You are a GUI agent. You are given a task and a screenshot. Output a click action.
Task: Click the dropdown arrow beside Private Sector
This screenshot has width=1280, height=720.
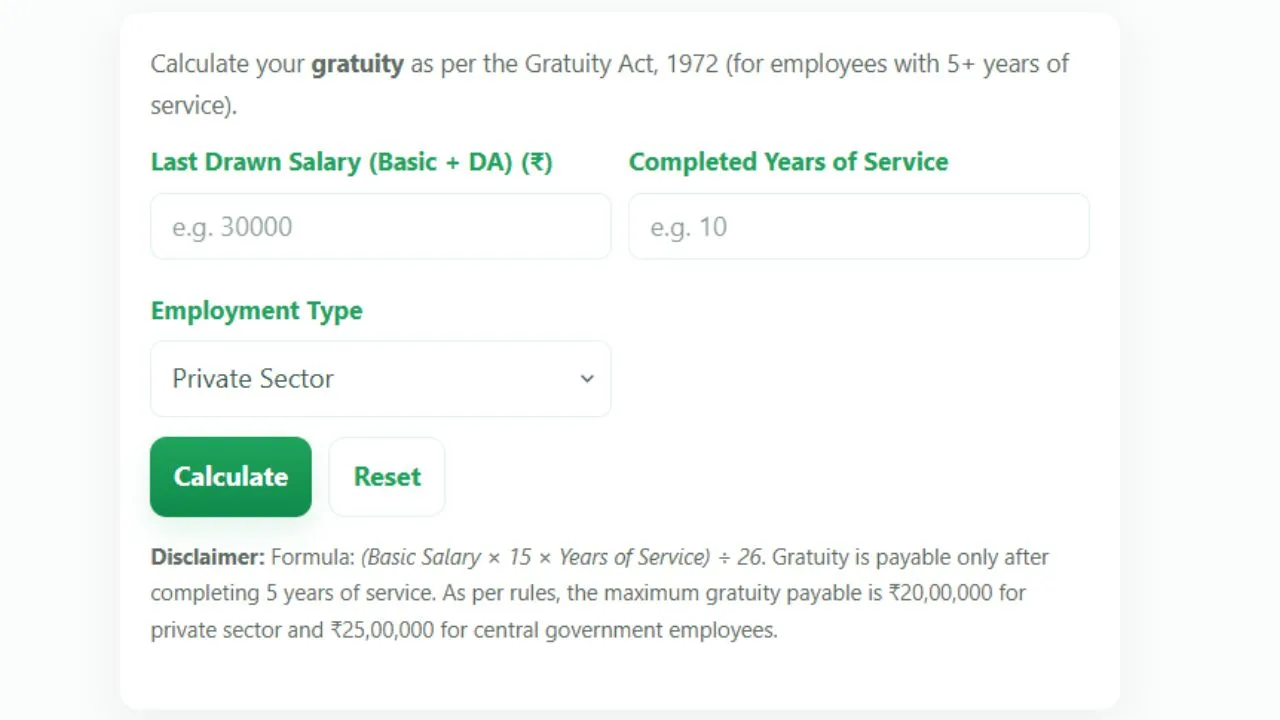pos(587,379)
